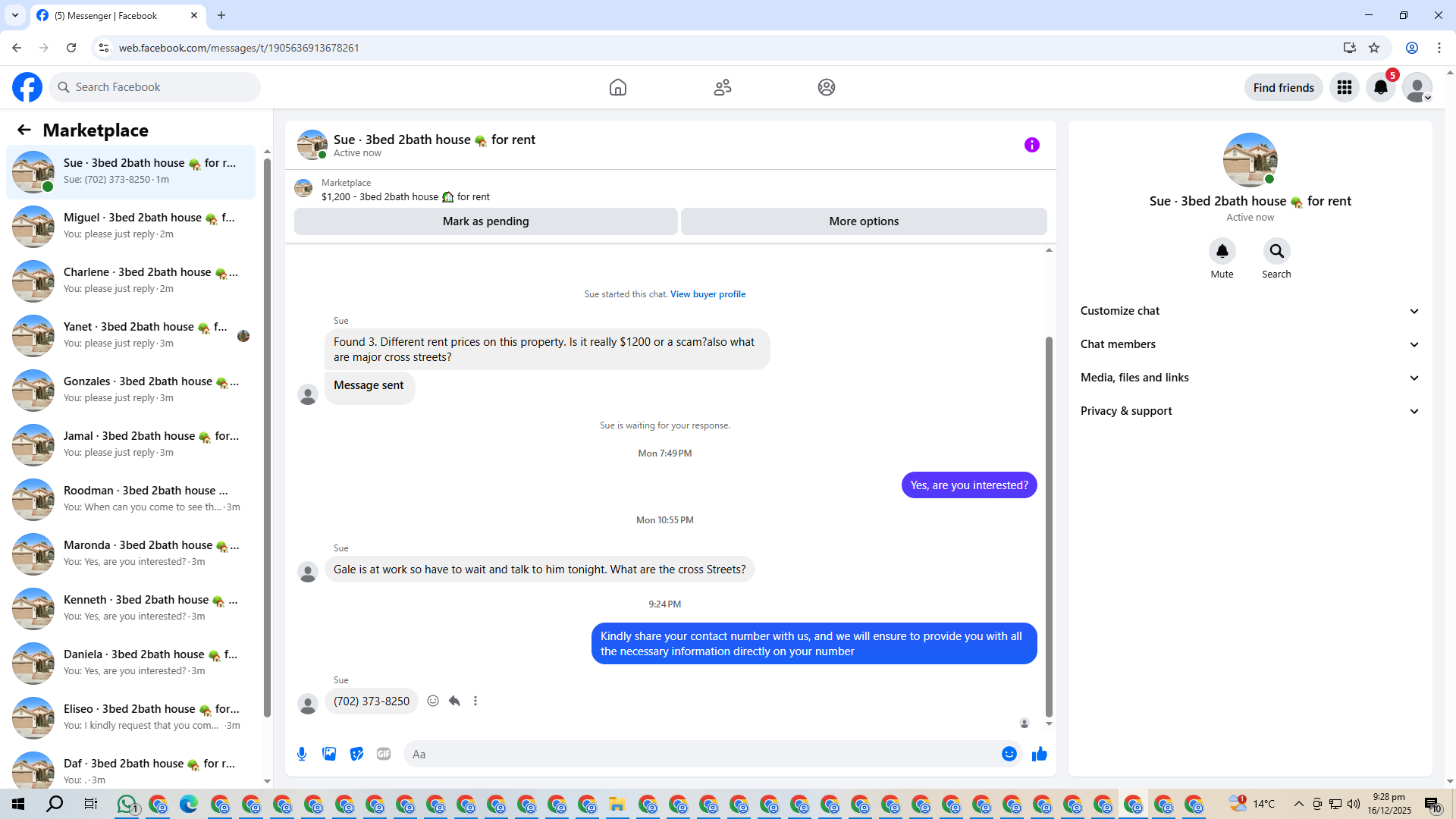Open more options for phone number message

click(x=475, y=701)
